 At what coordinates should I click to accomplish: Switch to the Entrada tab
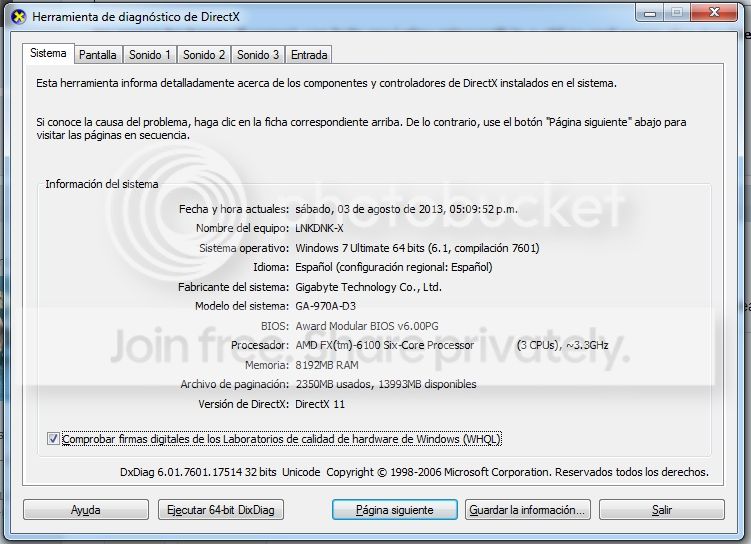click(308, 55)
